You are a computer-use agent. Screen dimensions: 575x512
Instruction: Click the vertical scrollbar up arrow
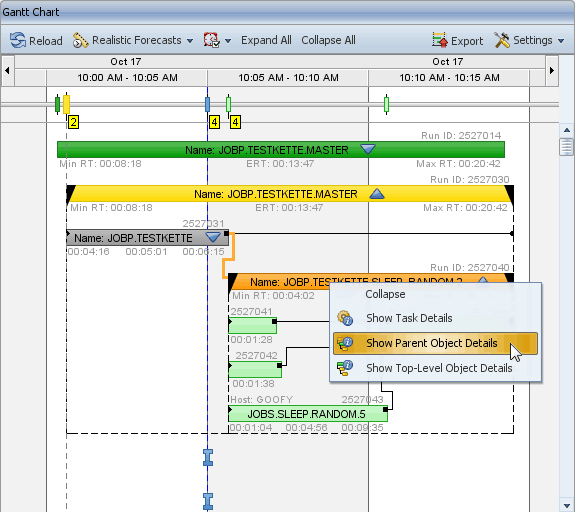(567, 130)
